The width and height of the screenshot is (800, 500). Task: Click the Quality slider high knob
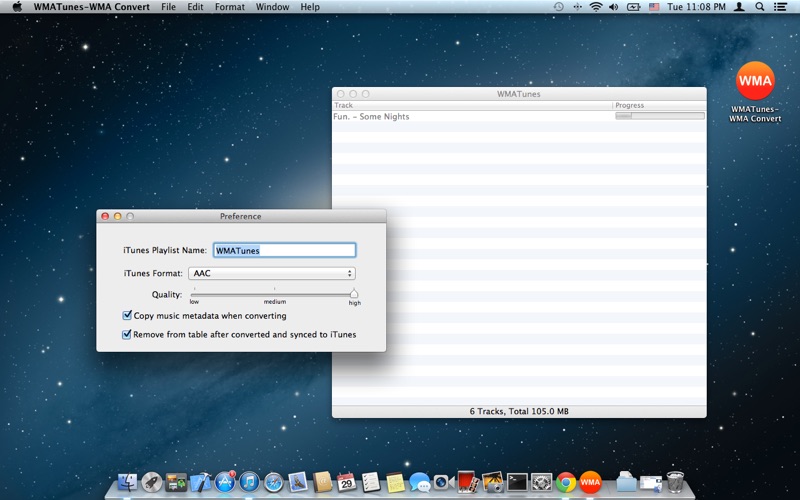click(354, 294)
